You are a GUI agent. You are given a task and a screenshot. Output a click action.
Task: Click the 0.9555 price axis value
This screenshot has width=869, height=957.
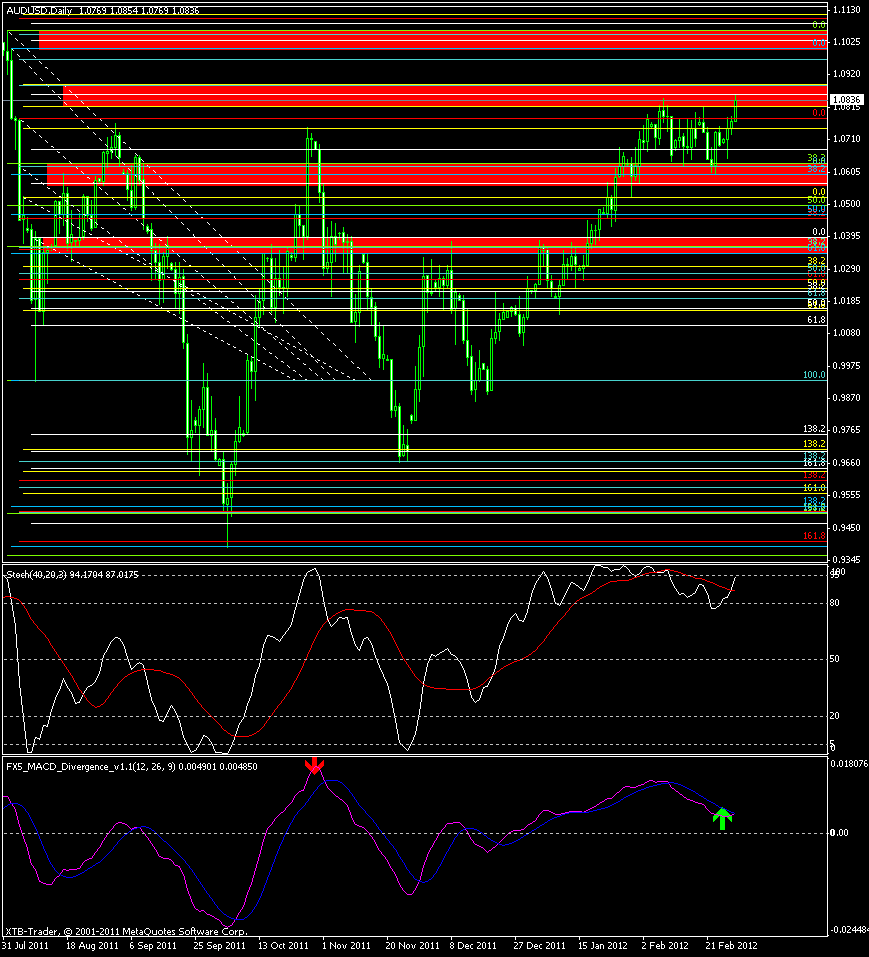click(x=846, y=495)
